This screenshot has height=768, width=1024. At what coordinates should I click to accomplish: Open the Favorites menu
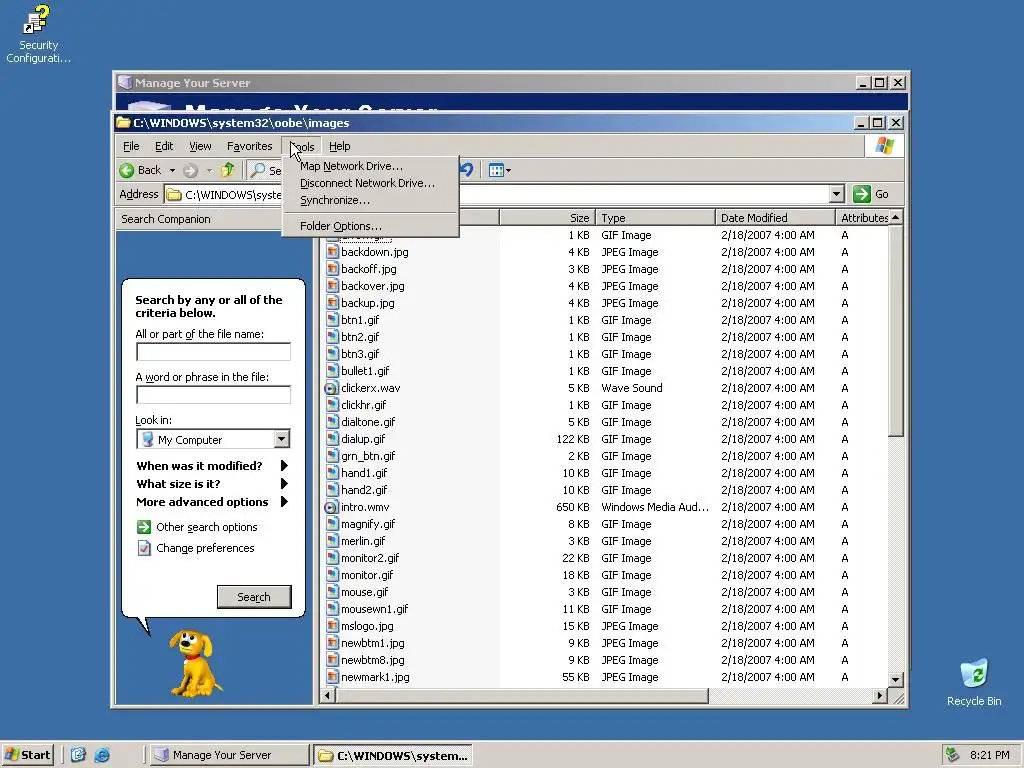[249, 146]
